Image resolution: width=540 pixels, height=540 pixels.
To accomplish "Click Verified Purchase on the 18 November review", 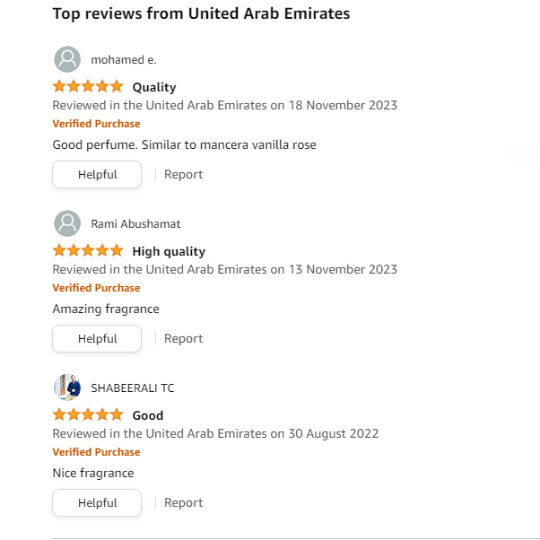I will point(96,124).
